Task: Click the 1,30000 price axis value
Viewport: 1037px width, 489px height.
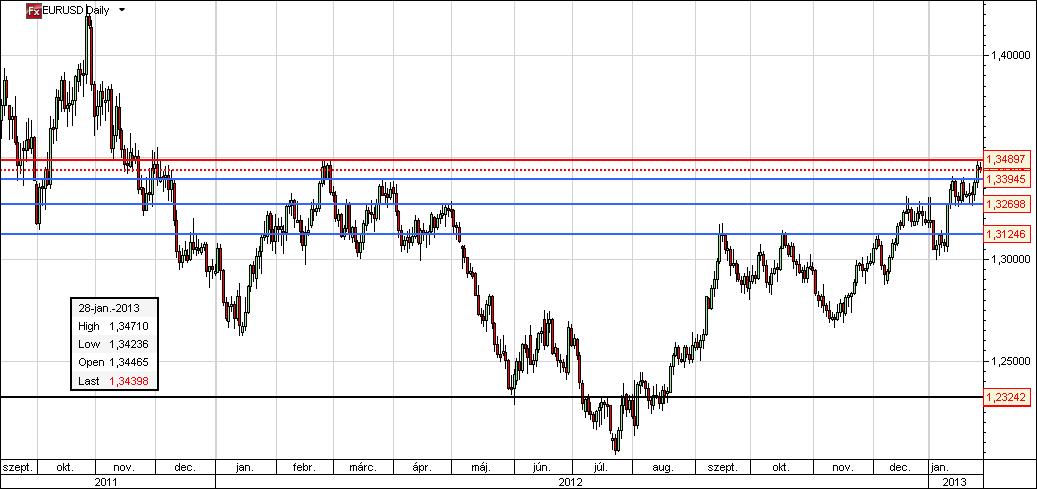Action: (x=1009, y=259)
